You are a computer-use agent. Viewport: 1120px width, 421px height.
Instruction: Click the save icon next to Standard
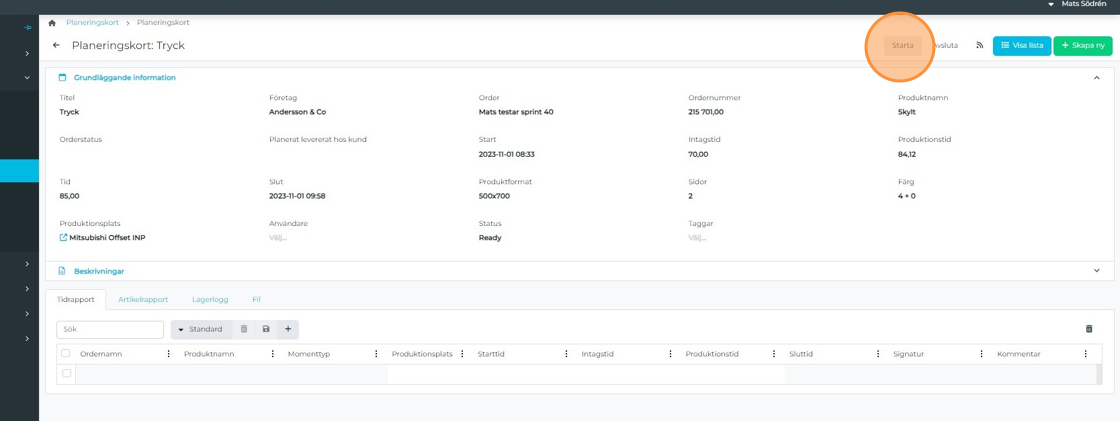click(x=266, y=329)
